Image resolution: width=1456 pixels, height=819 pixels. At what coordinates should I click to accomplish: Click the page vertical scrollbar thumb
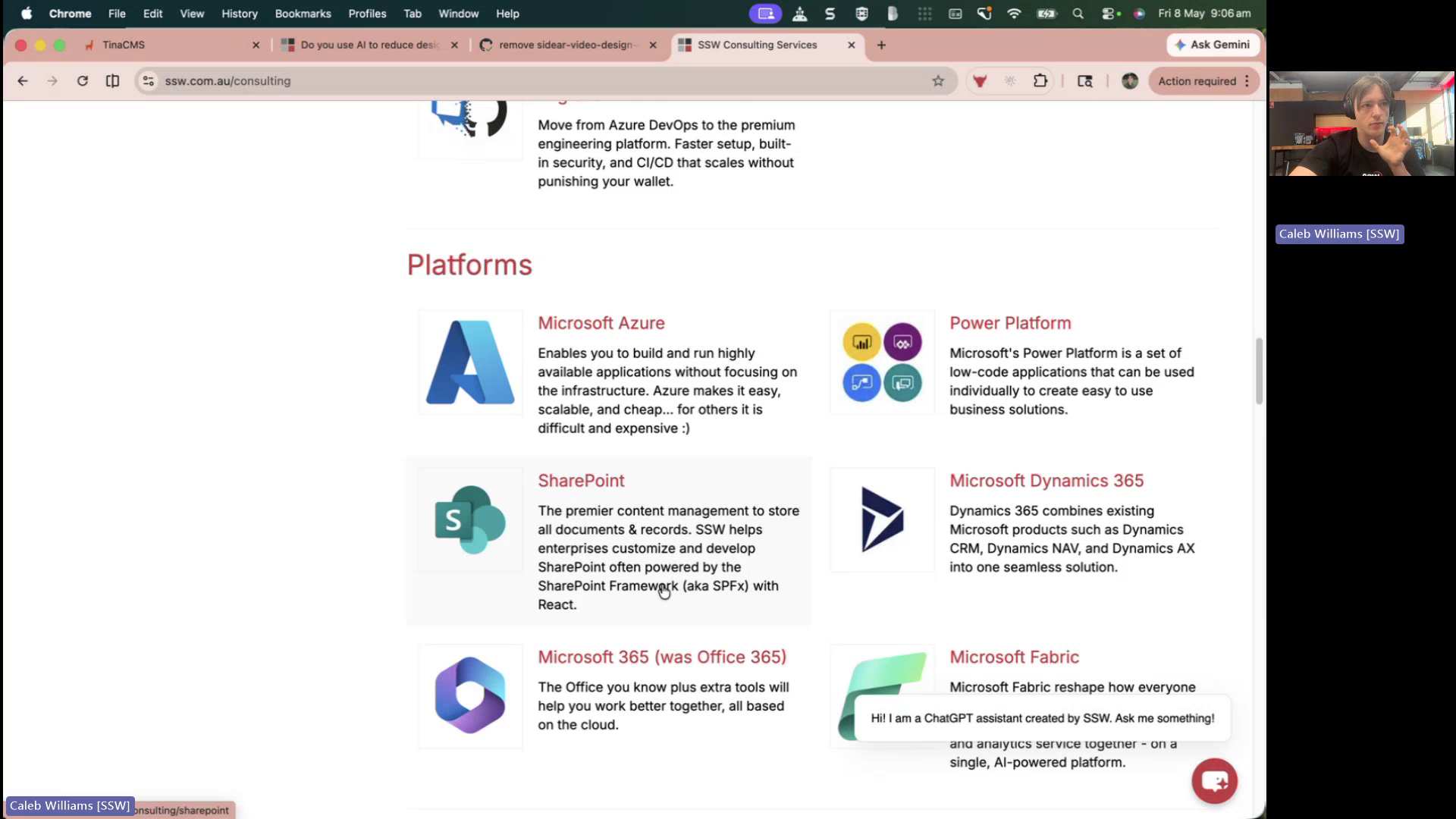[x=1260, y=371]
